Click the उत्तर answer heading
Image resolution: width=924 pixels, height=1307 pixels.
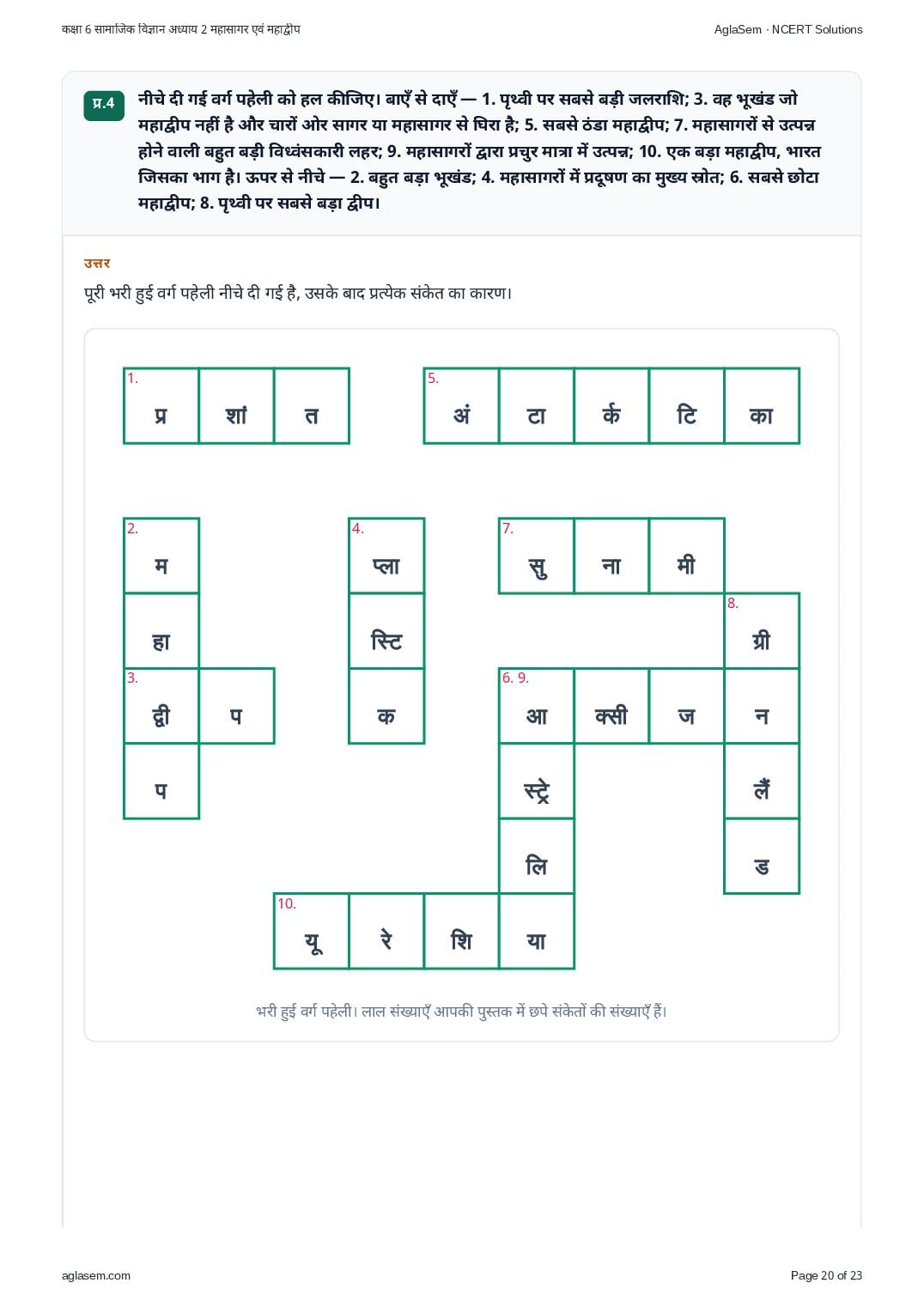97,264
